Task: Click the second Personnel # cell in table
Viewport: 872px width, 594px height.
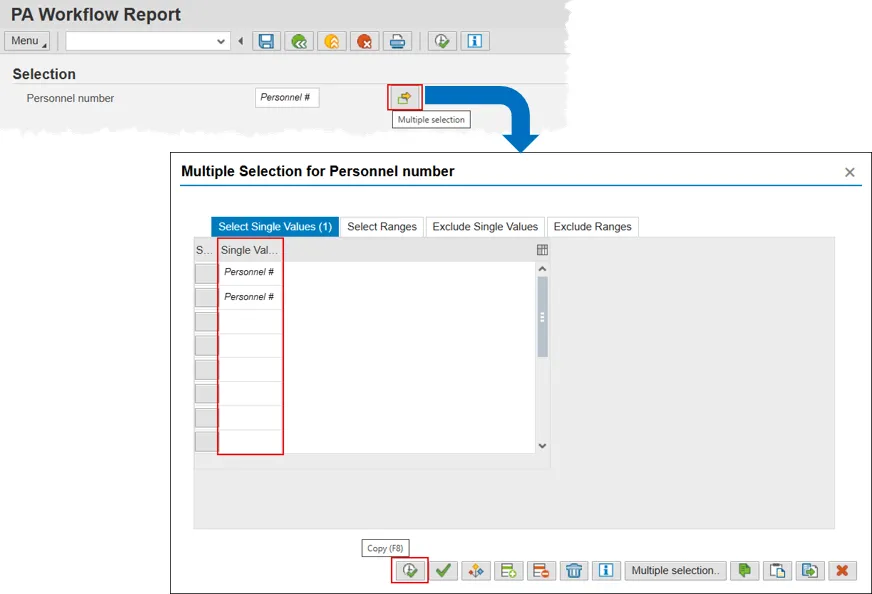Action: tap(250, 297)
